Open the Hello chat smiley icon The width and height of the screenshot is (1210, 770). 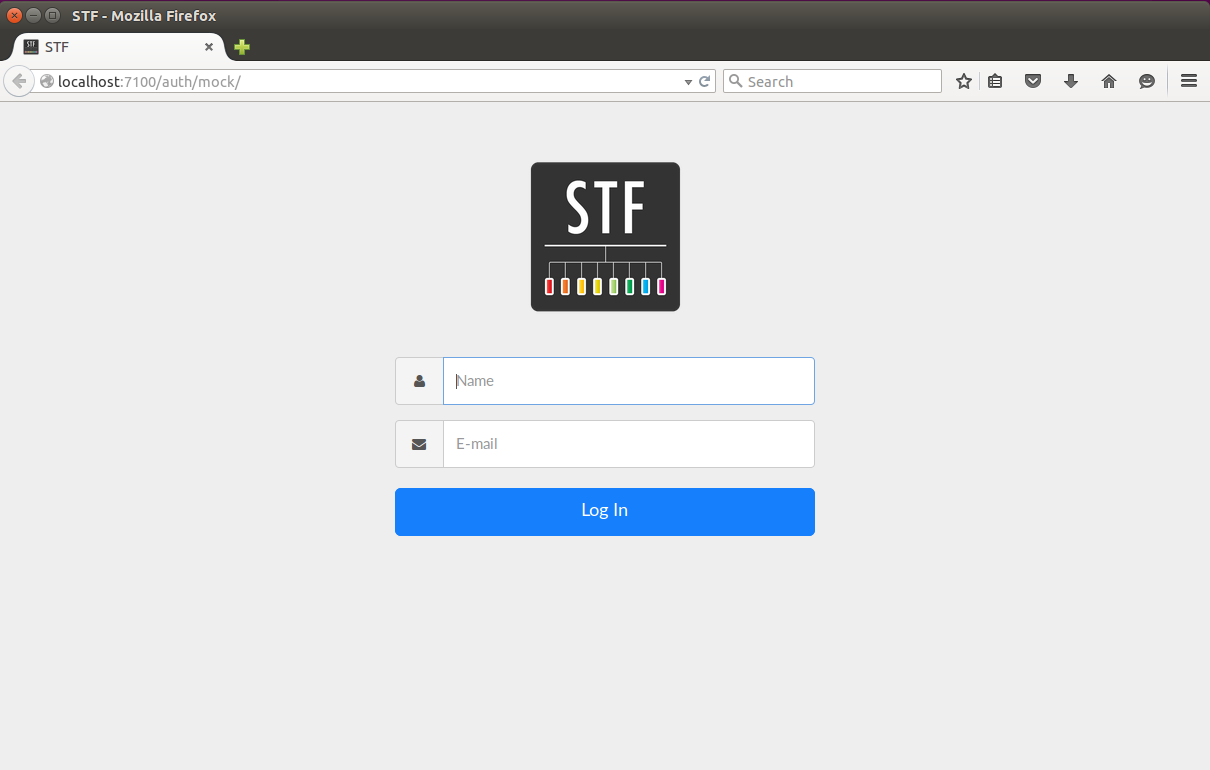pos(1147,82)
